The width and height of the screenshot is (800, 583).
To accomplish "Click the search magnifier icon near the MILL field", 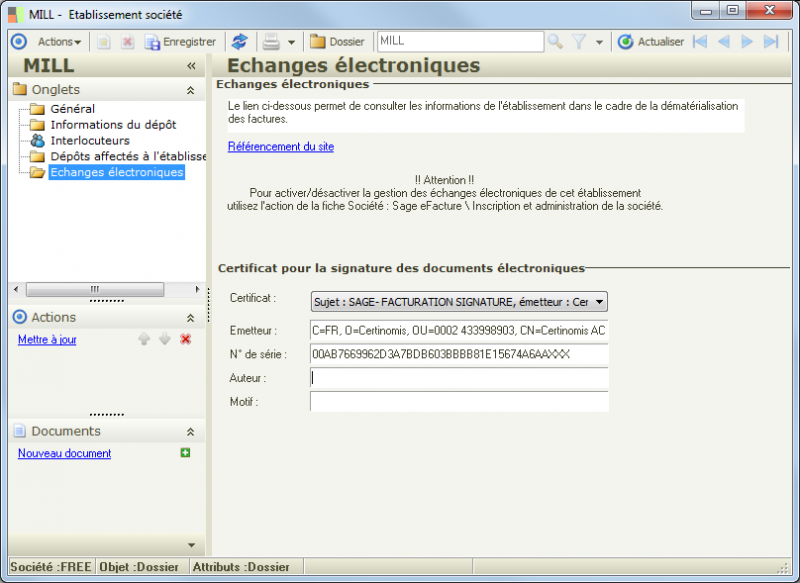I will [554, 41].
